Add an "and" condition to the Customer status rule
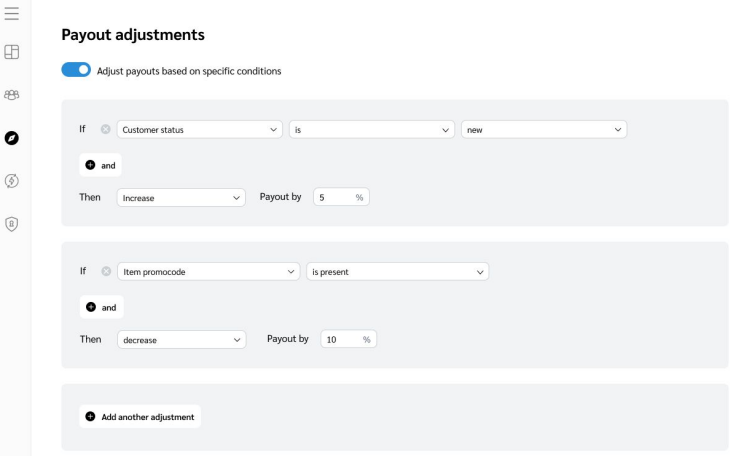 pyautogui.click(x=100, y=165)
